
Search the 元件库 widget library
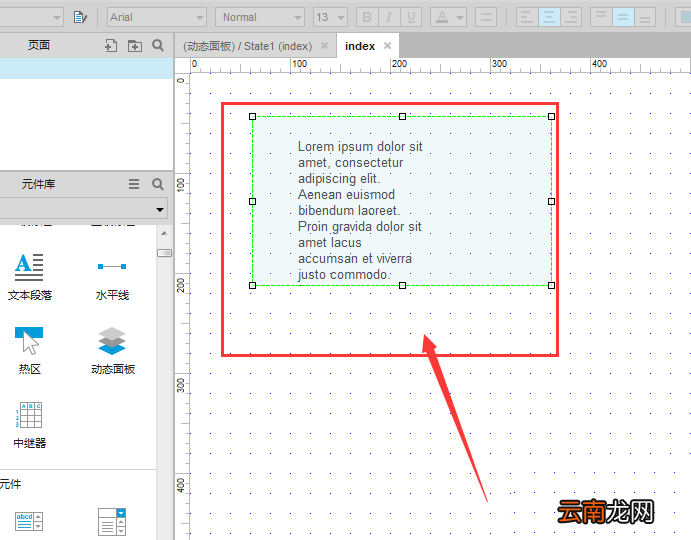158,184
